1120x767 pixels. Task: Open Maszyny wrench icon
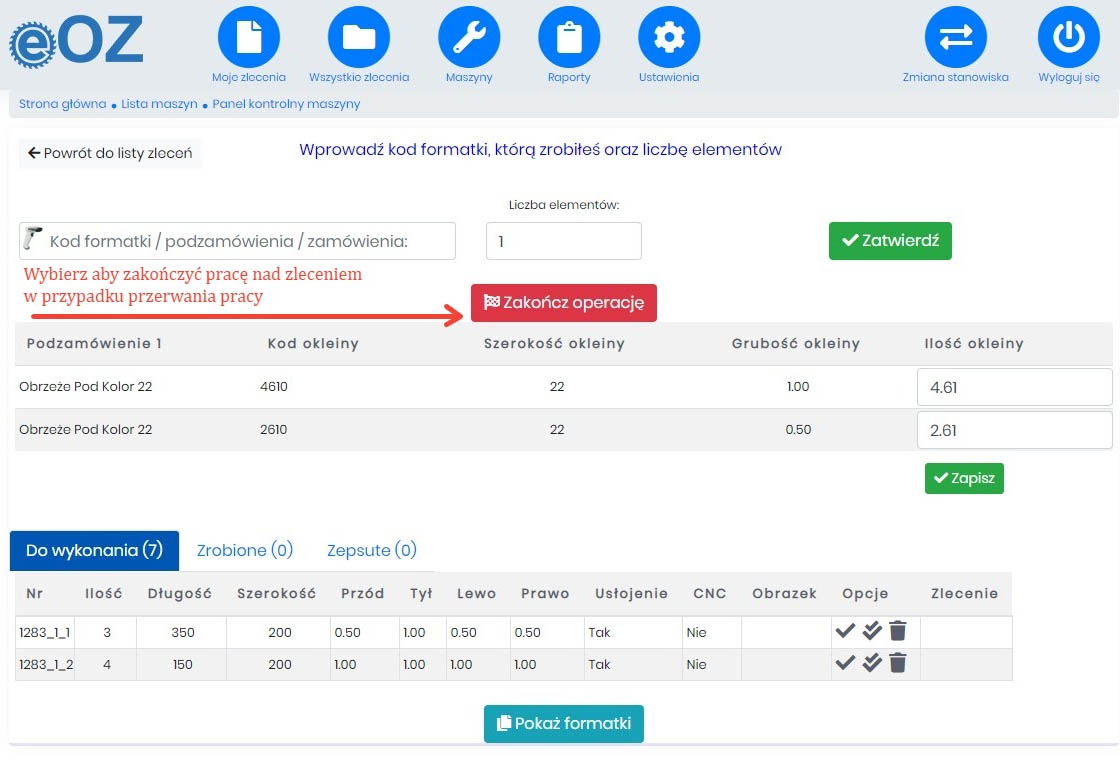(469, 37)
